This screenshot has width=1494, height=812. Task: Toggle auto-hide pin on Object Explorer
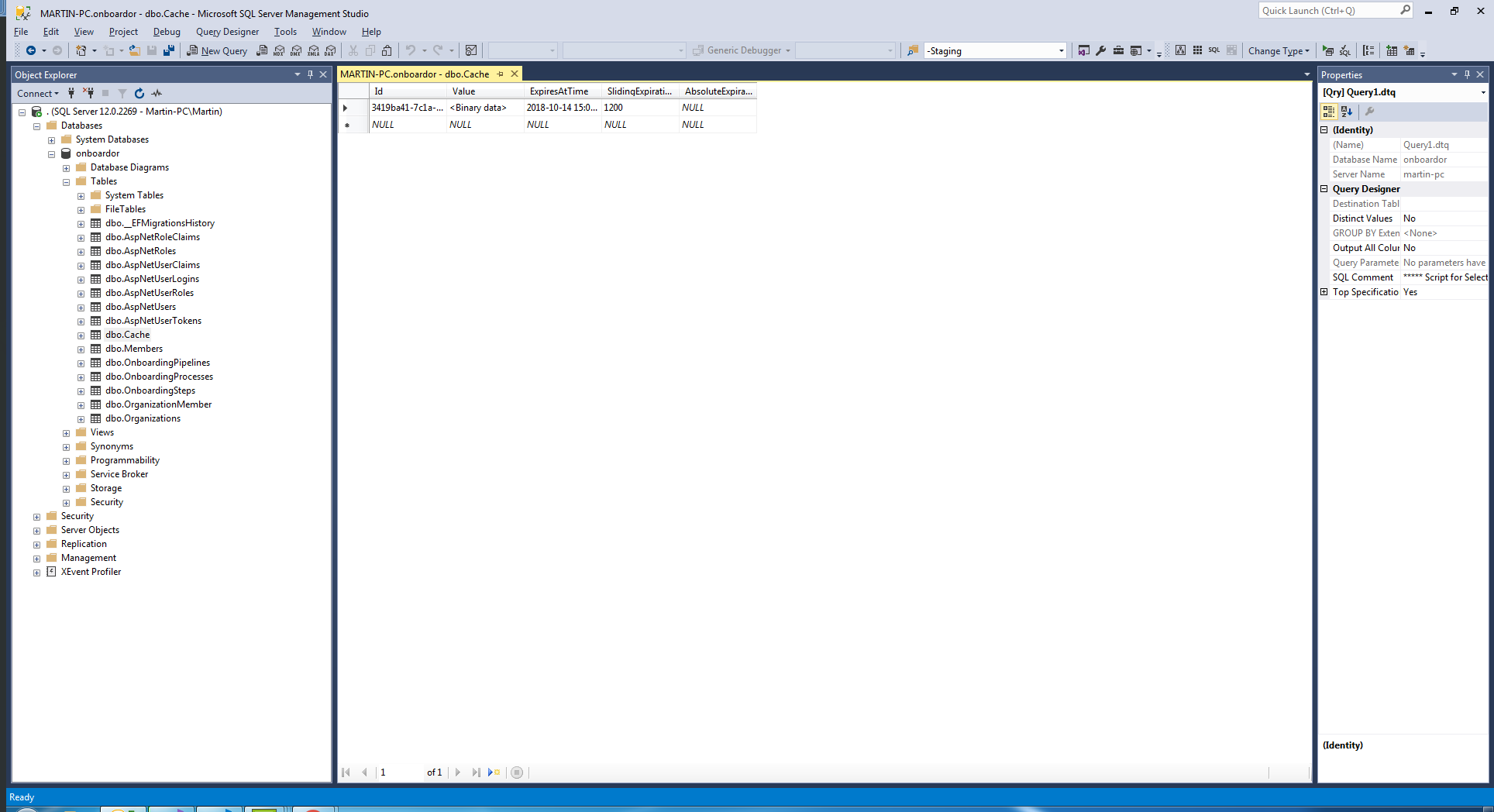coord(311,74)
